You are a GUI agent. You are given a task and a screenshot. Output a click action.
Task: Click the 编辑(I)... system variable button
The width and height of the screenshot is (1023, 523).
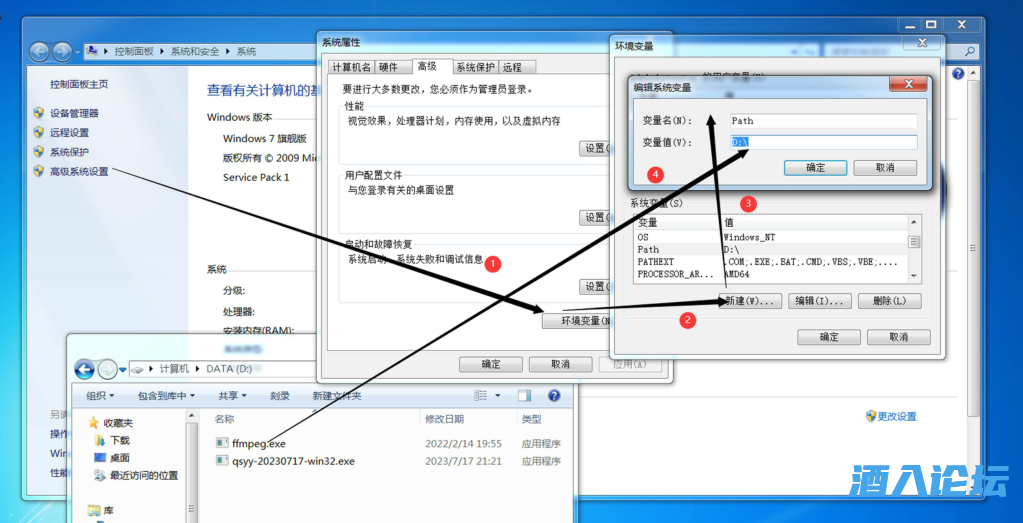(x=820, y=301)
